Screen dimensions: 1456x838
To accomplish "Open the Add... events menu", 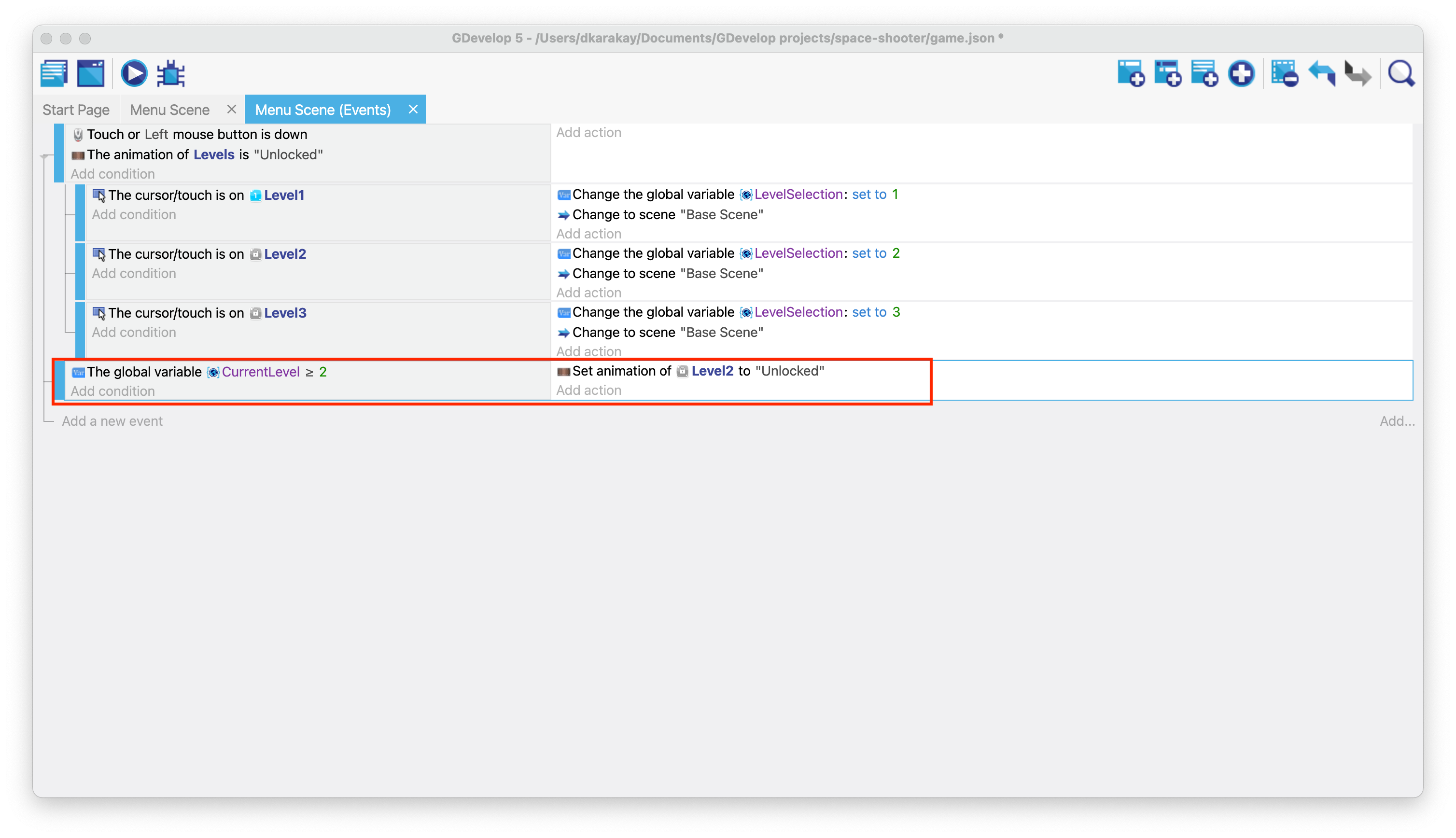I will (1396, 421).
